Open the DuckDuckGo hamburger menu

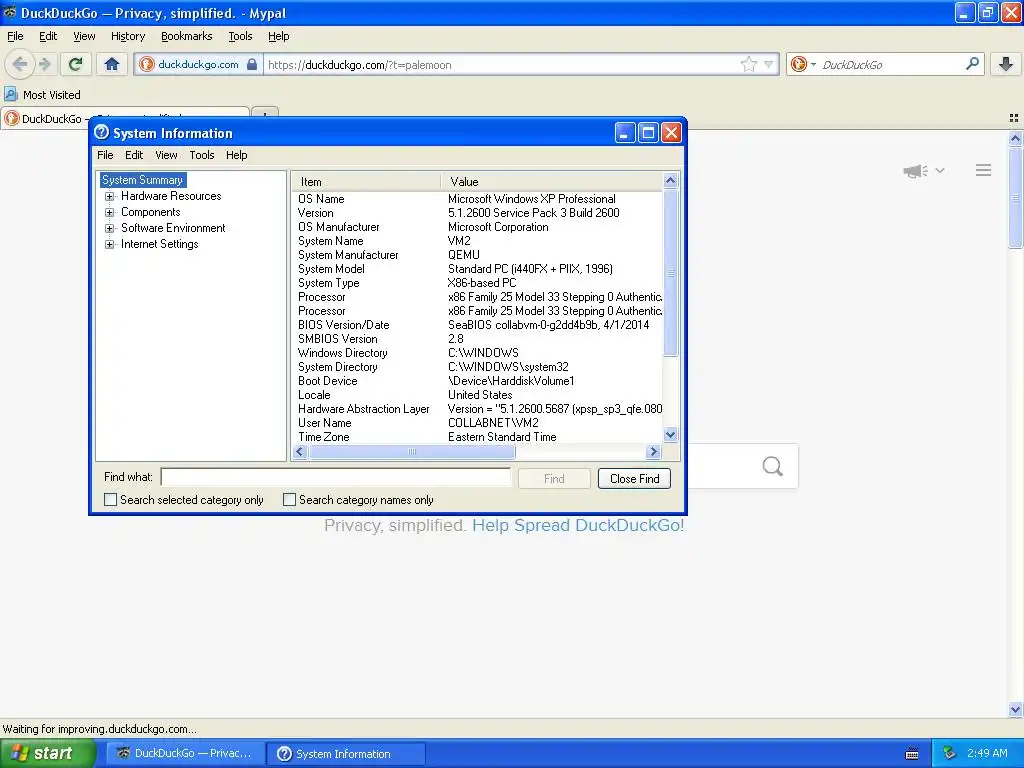pyautogui.click(x=984, y=170)
